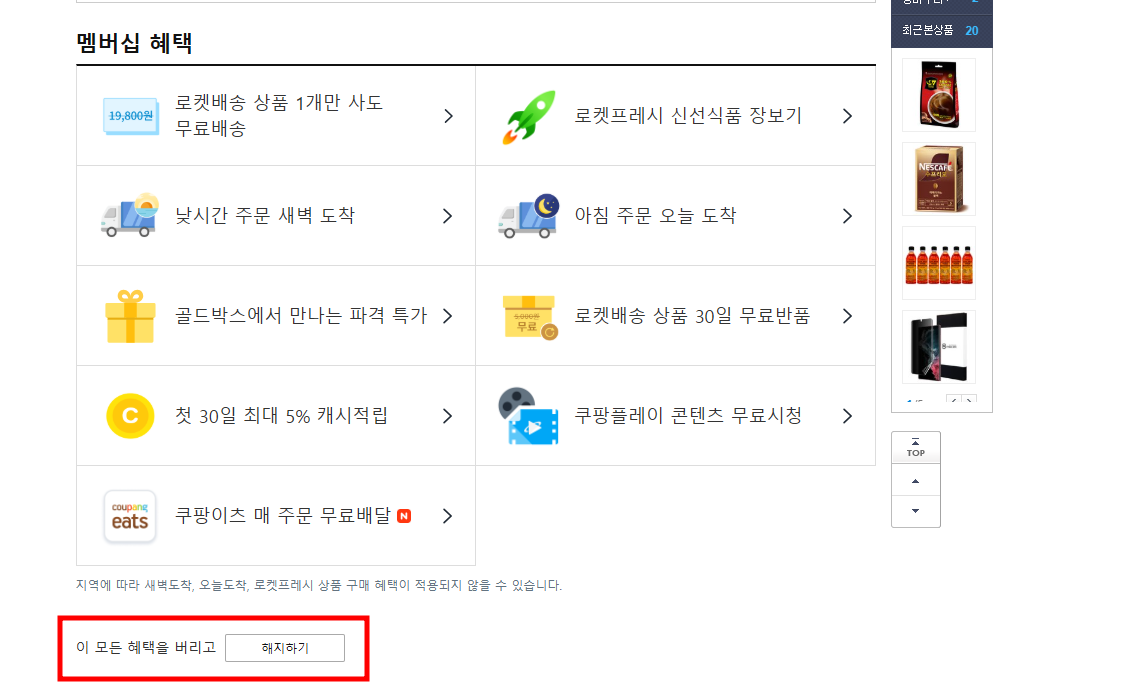The width and height of the screenshot is (1123, 696).
Task: Open 아침 주문 오늘 도착 benefit text
Action: click(x=655, y=216)
